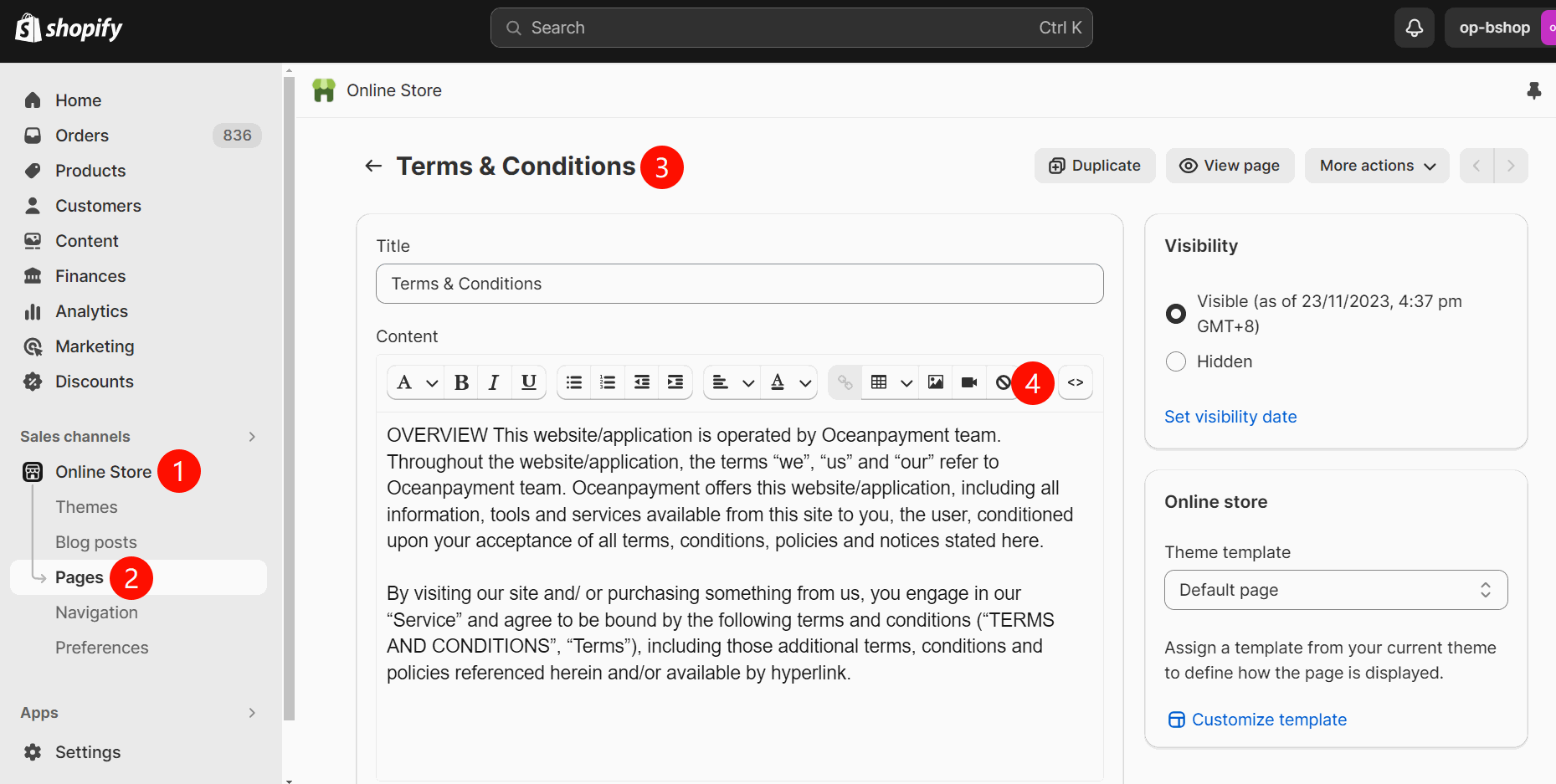This screenshot has width=1556, height=784.
Task: Insert an image into page content
Action: (x=936, y=382)
